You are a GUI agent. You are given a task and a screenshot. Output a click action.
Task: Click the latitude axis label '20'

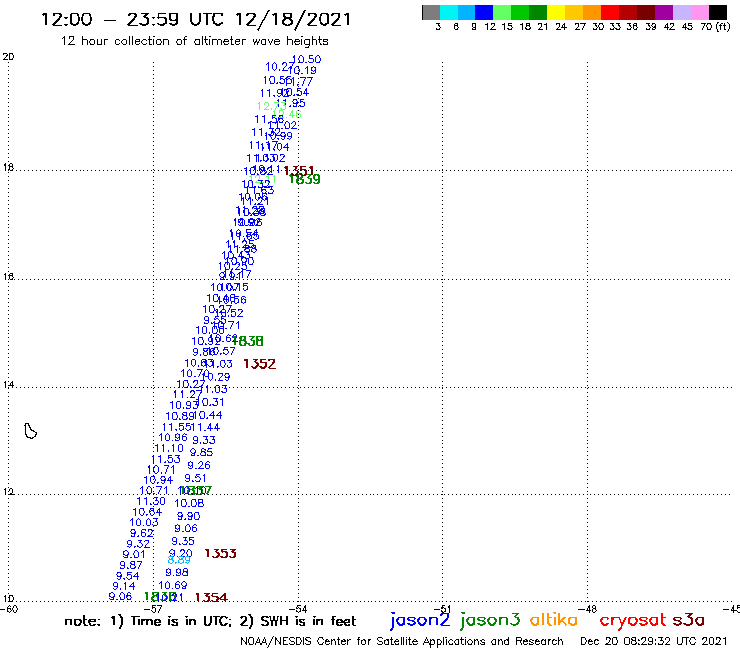8,57
